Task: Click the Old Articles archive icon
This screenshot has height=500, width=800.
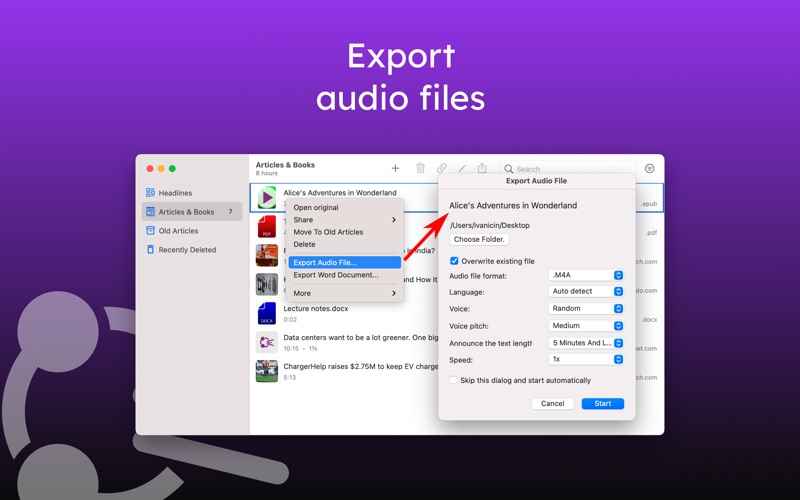Action: (150, 231)
